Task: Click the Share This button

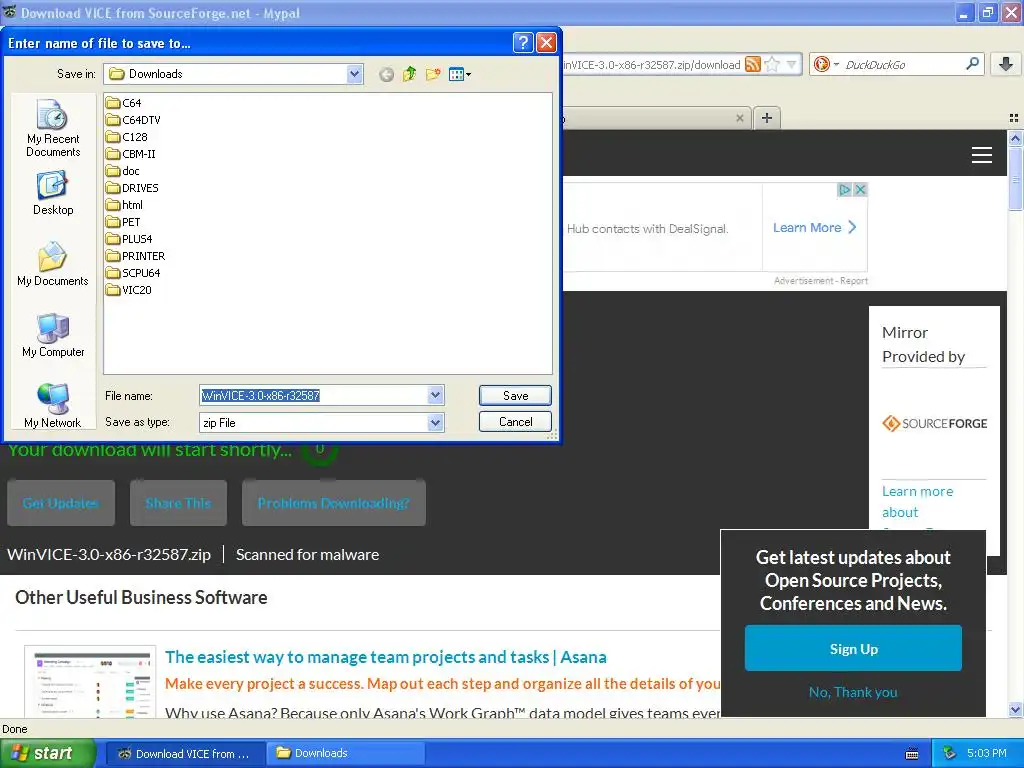Action: pyautogui.click(x=178, y=503)
